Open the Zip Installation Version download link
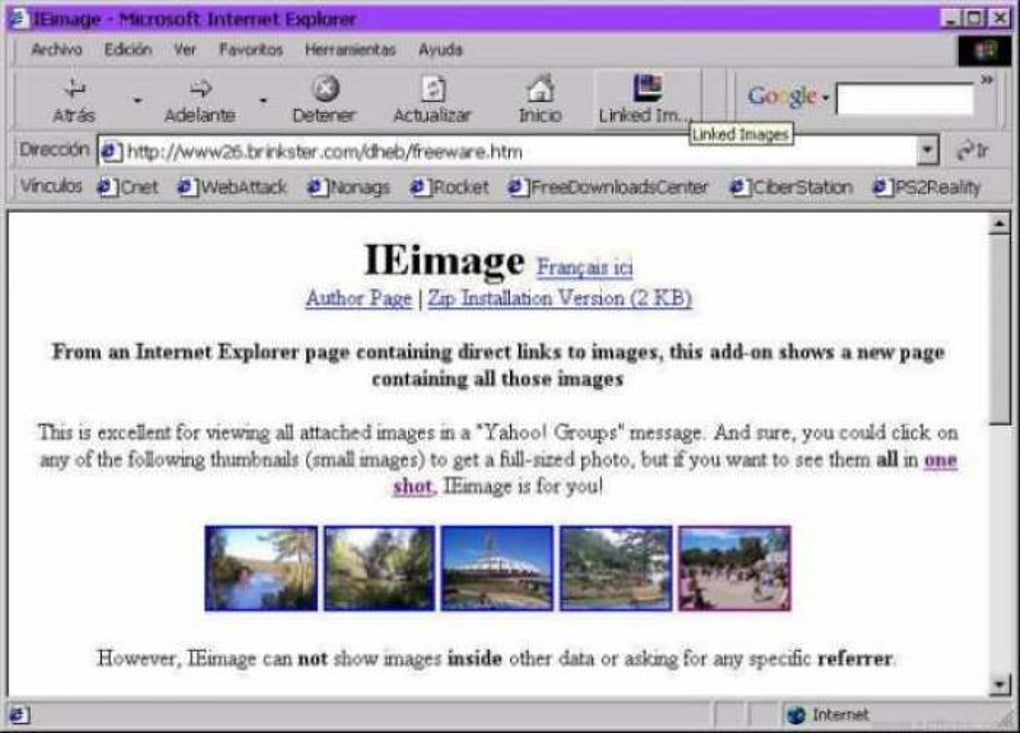 [563, 299]
